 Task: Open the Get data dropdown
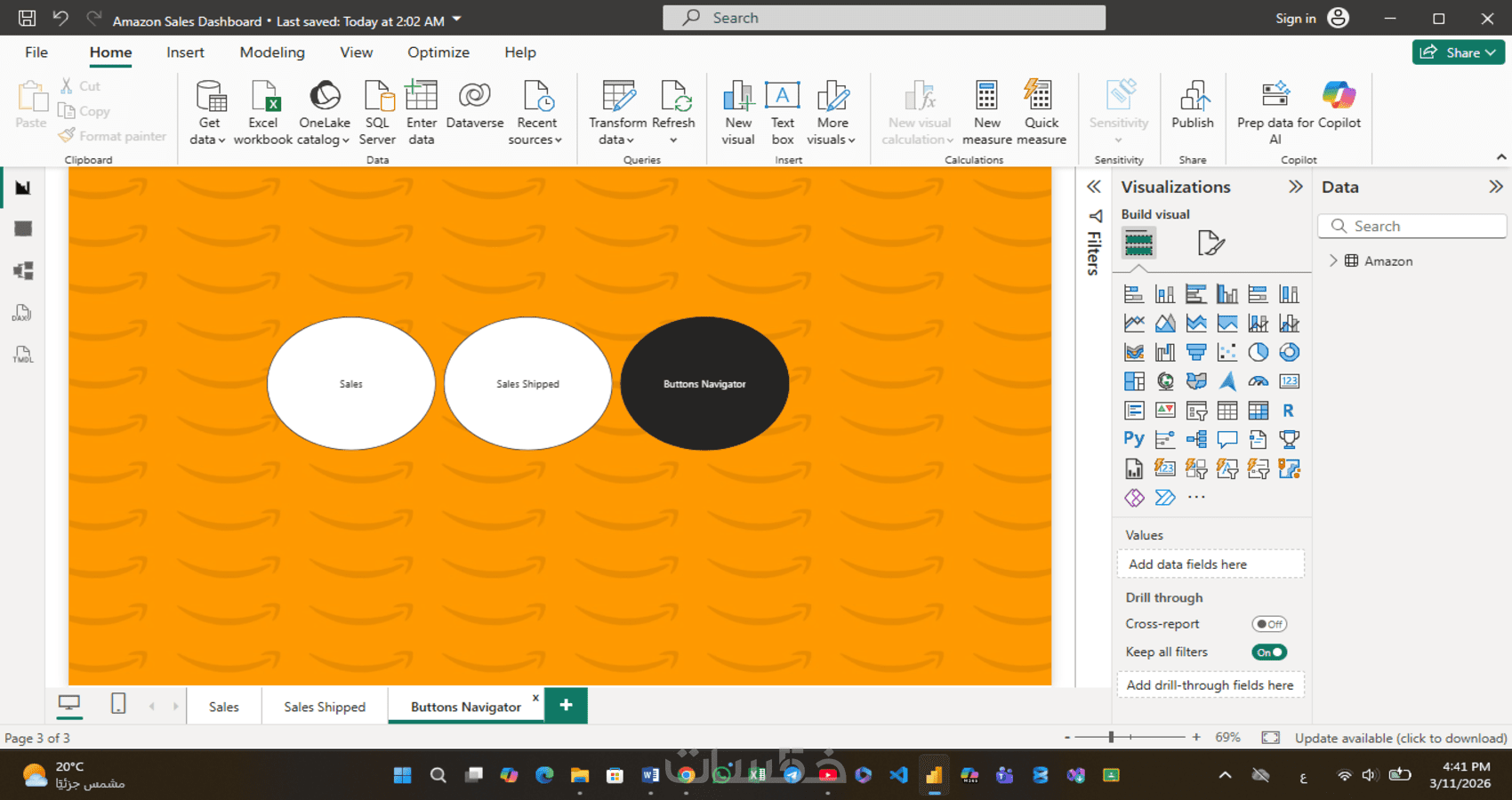click(x=208, y=113)
